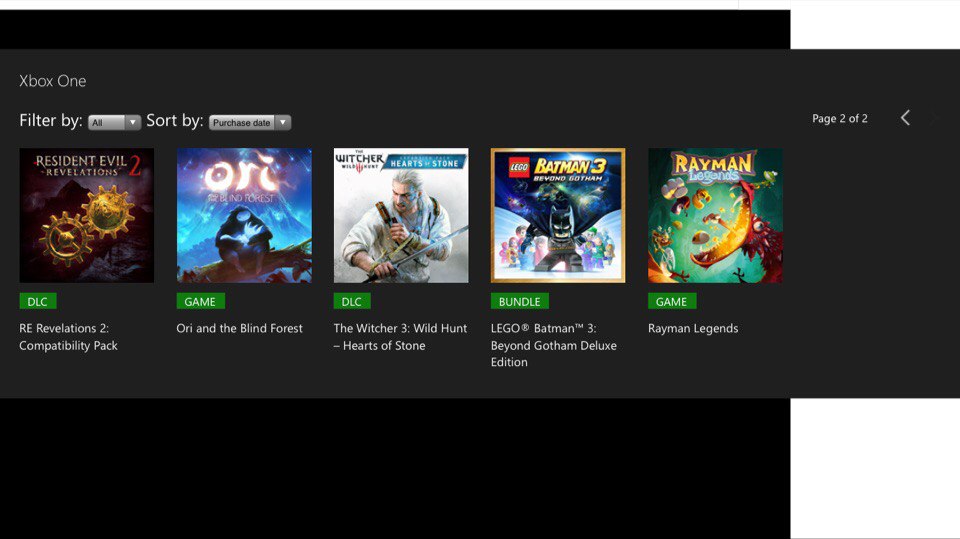
Task: Select the Rayman Legends cover art
Action: [x=715, y=215]
